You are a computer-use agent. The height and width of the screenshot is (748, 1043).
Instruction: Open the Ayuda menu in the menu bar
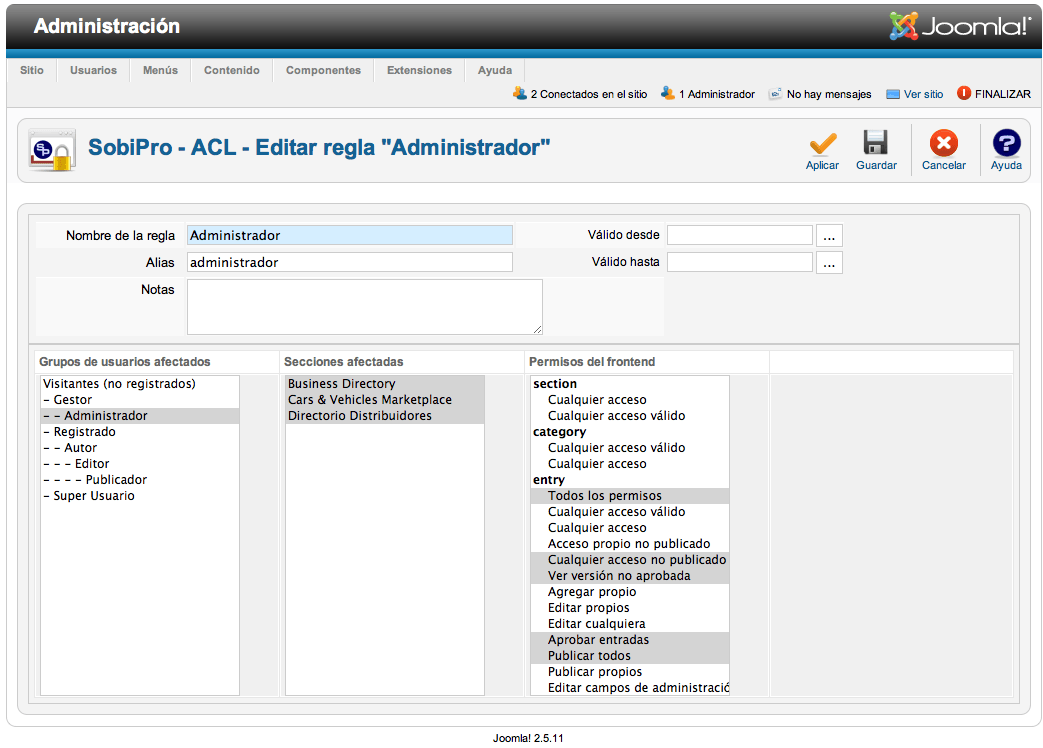point(495,70)
